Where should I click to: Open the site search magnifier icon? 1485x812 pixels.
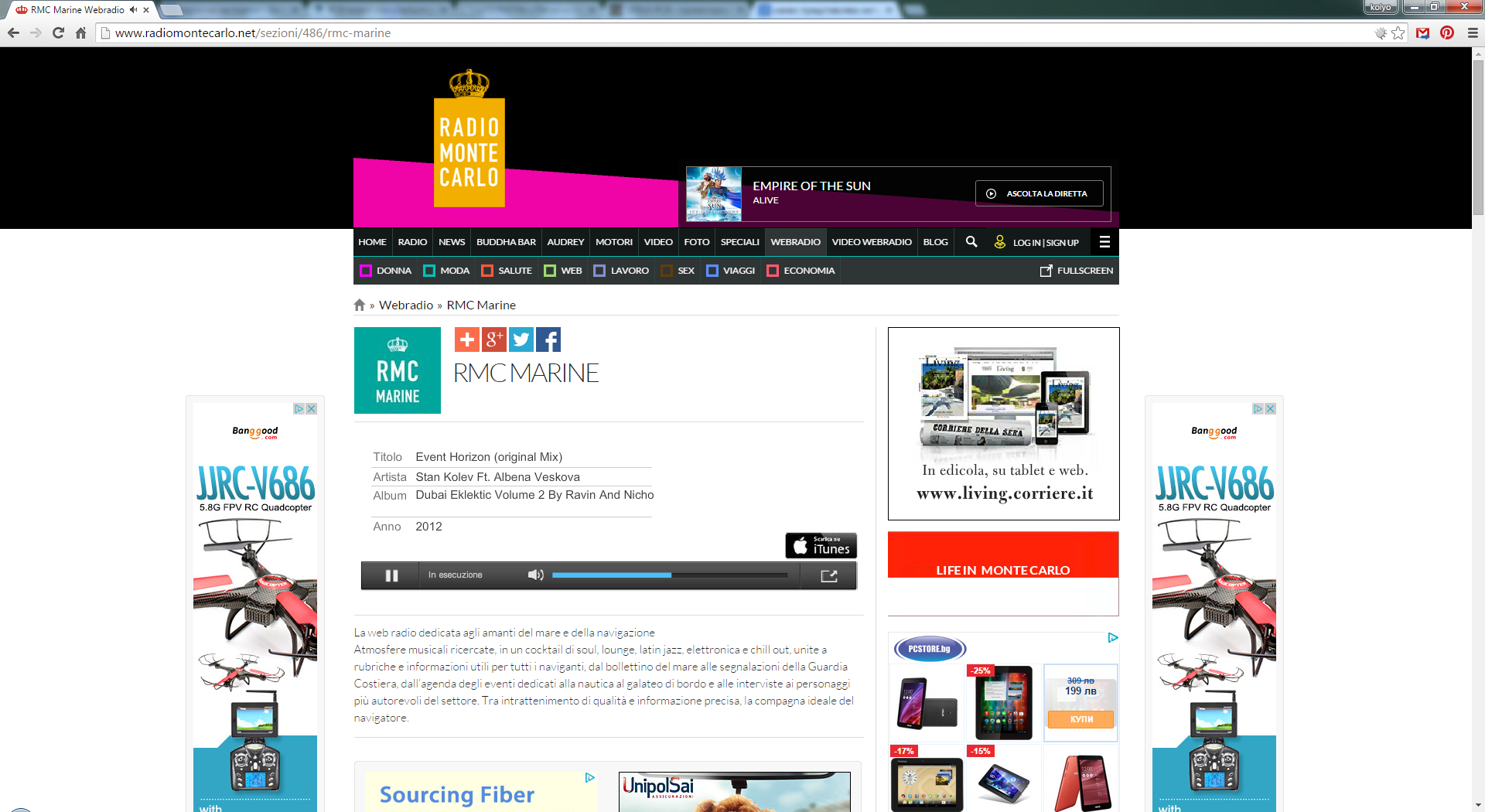pyautogui.click(x=971, y=242)
